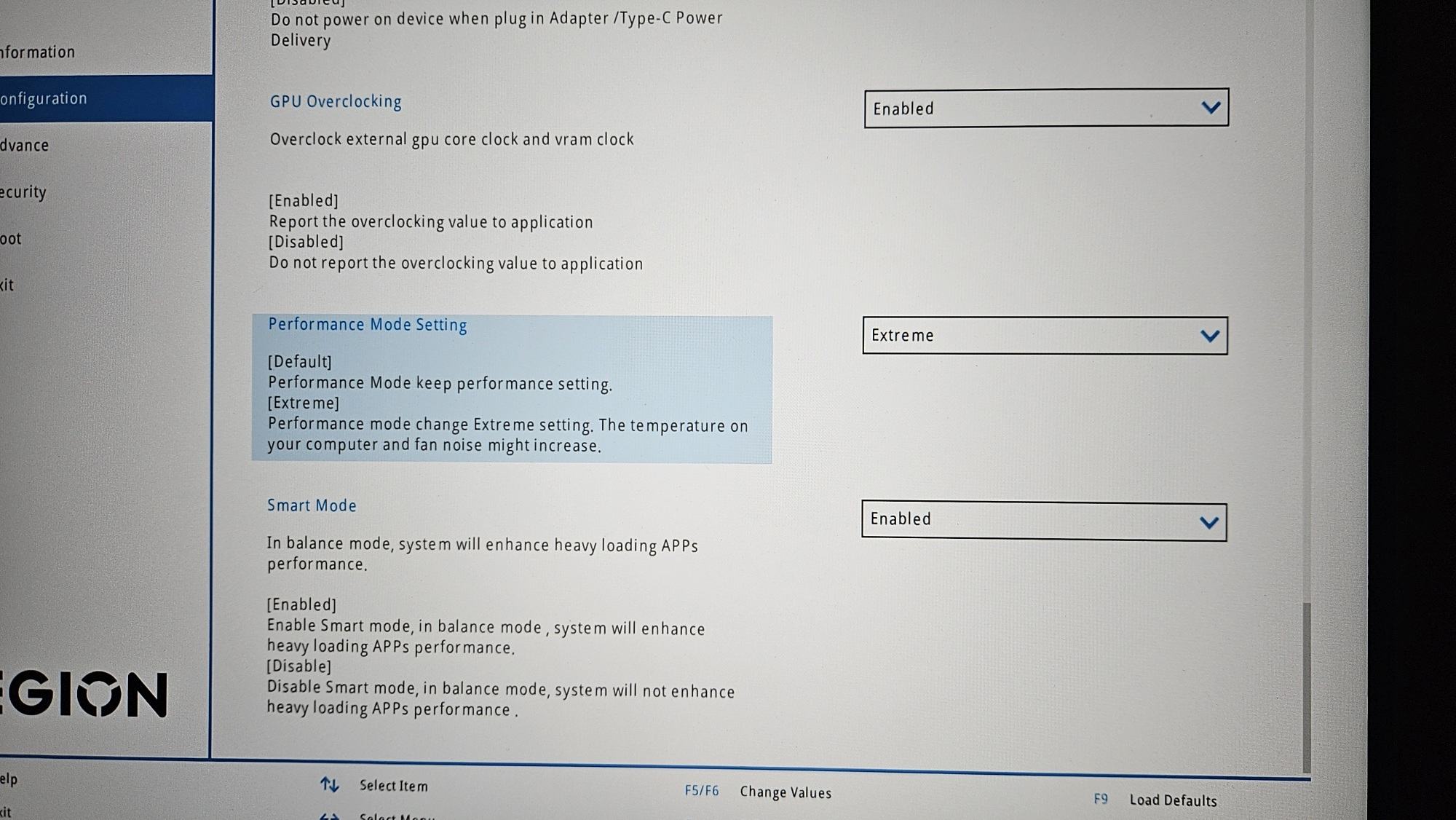The image size is (1456, 820).
Task: Click the GPU Overclocking setting label
Action: pos(336,102)
